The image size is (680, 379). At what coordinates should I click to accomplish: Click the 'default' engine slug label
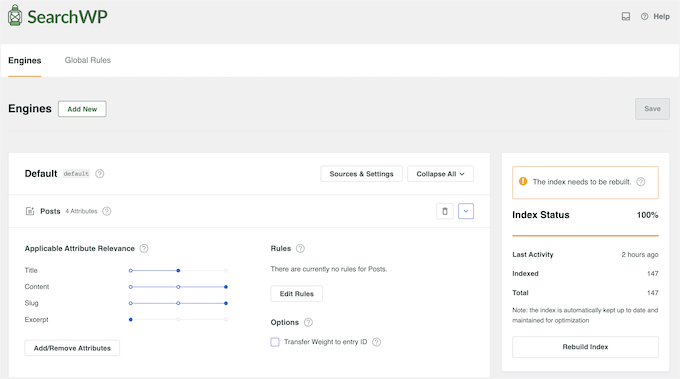(76, 173)
